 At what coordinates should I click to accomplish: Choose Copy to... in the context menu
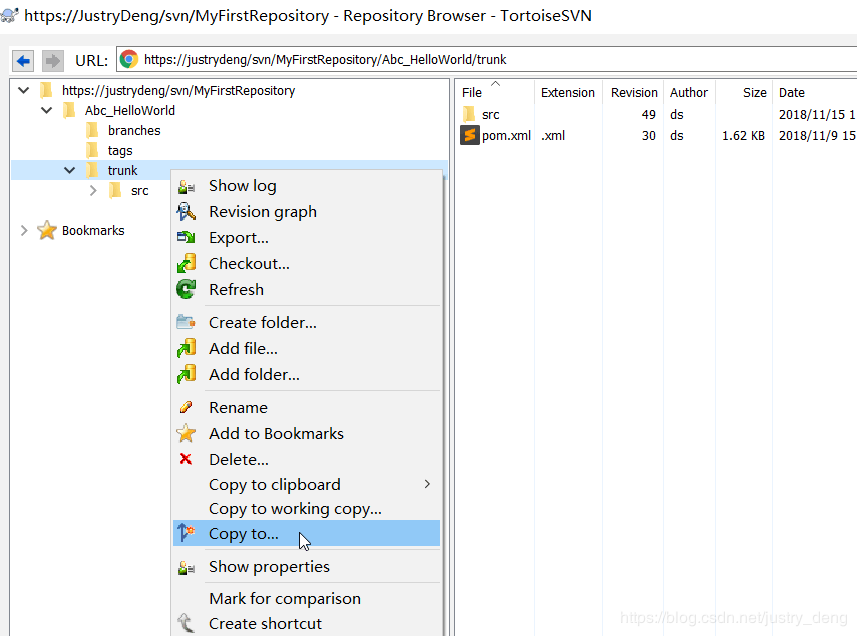[307, 533]
